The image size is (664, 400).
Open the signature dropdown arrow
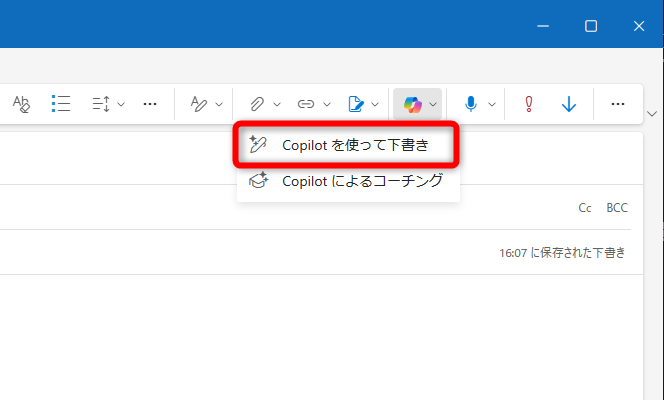[x=375, y=104]
